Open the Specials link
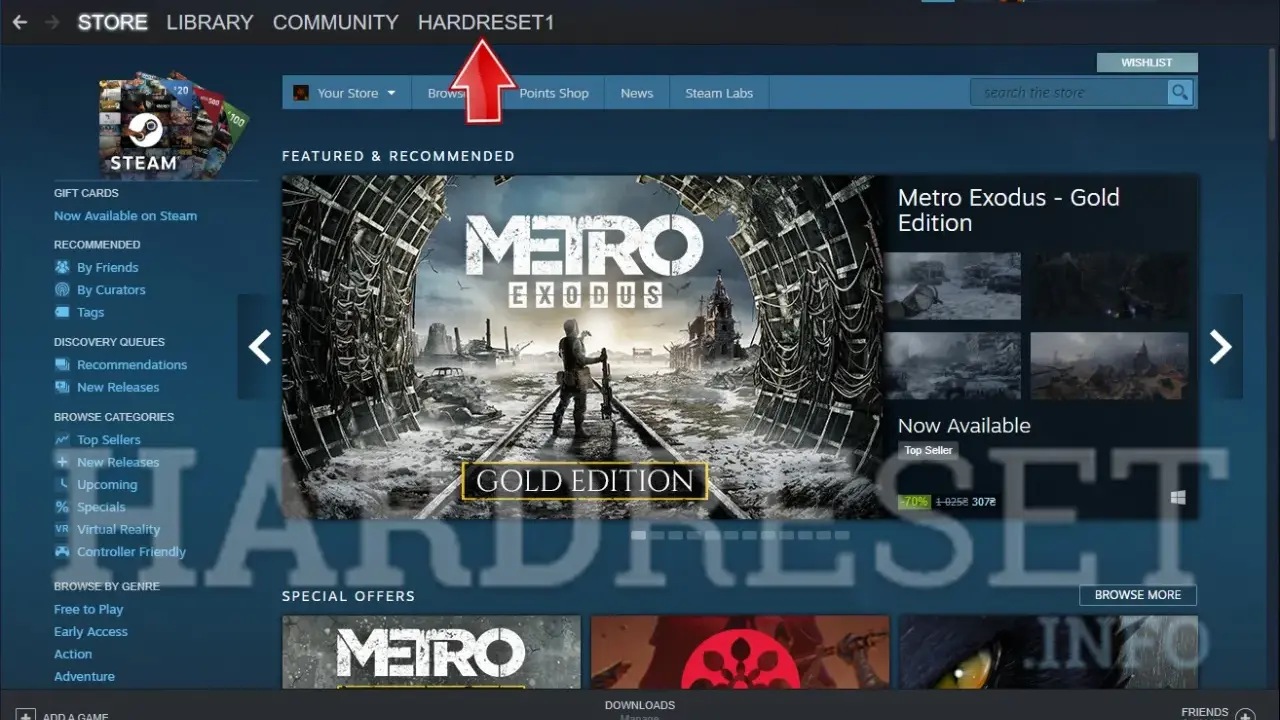 (101, 507)
